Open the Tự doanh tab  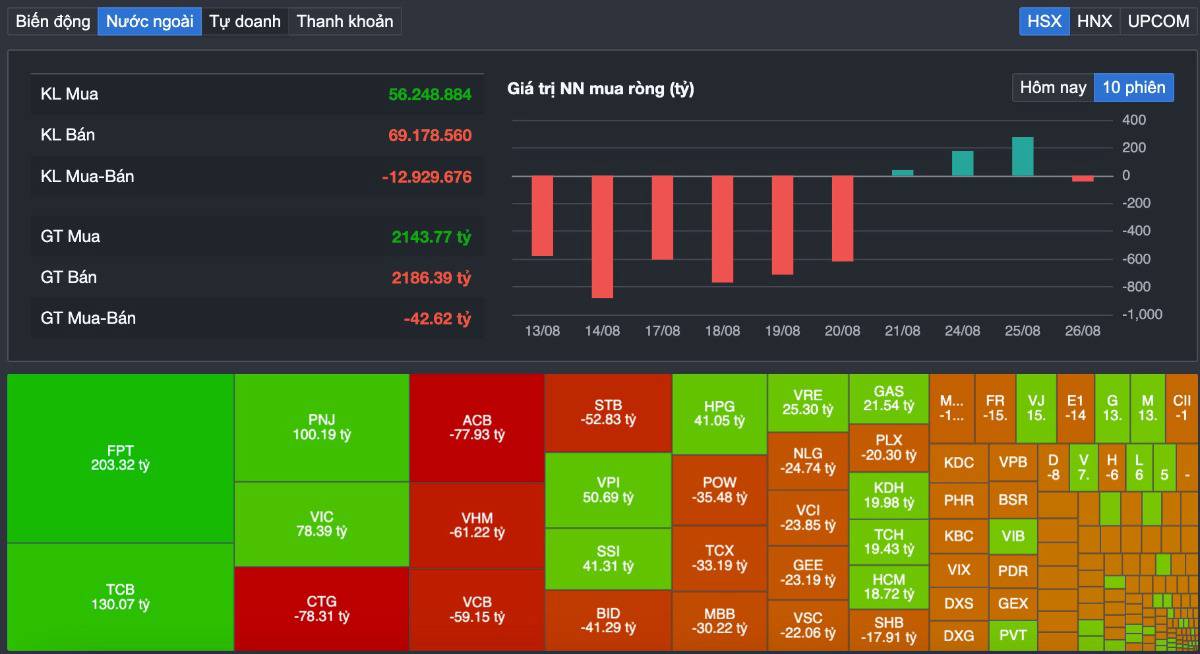[245, 21]
